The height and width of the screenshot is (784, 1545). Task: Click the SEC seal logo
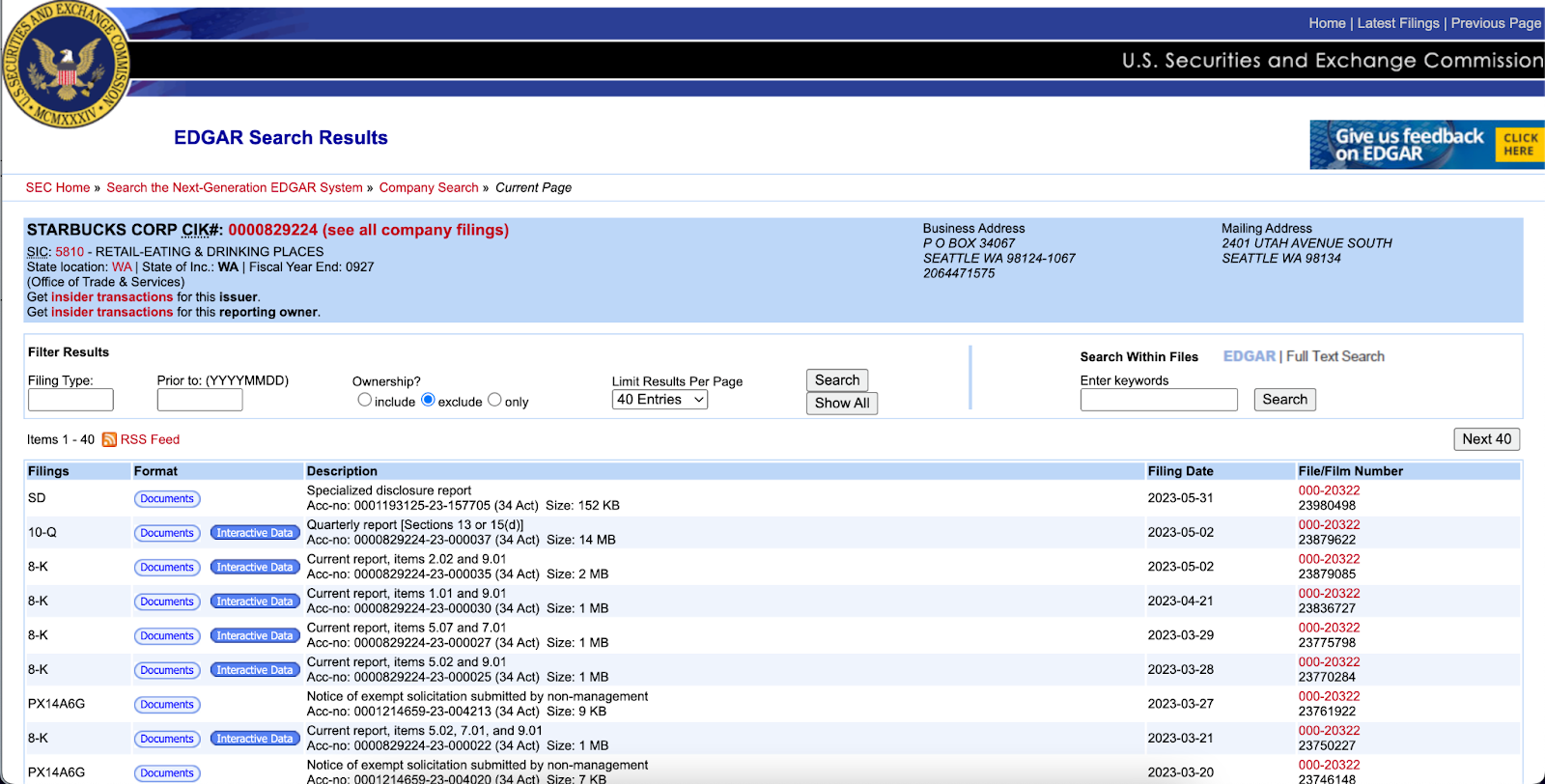66,64
